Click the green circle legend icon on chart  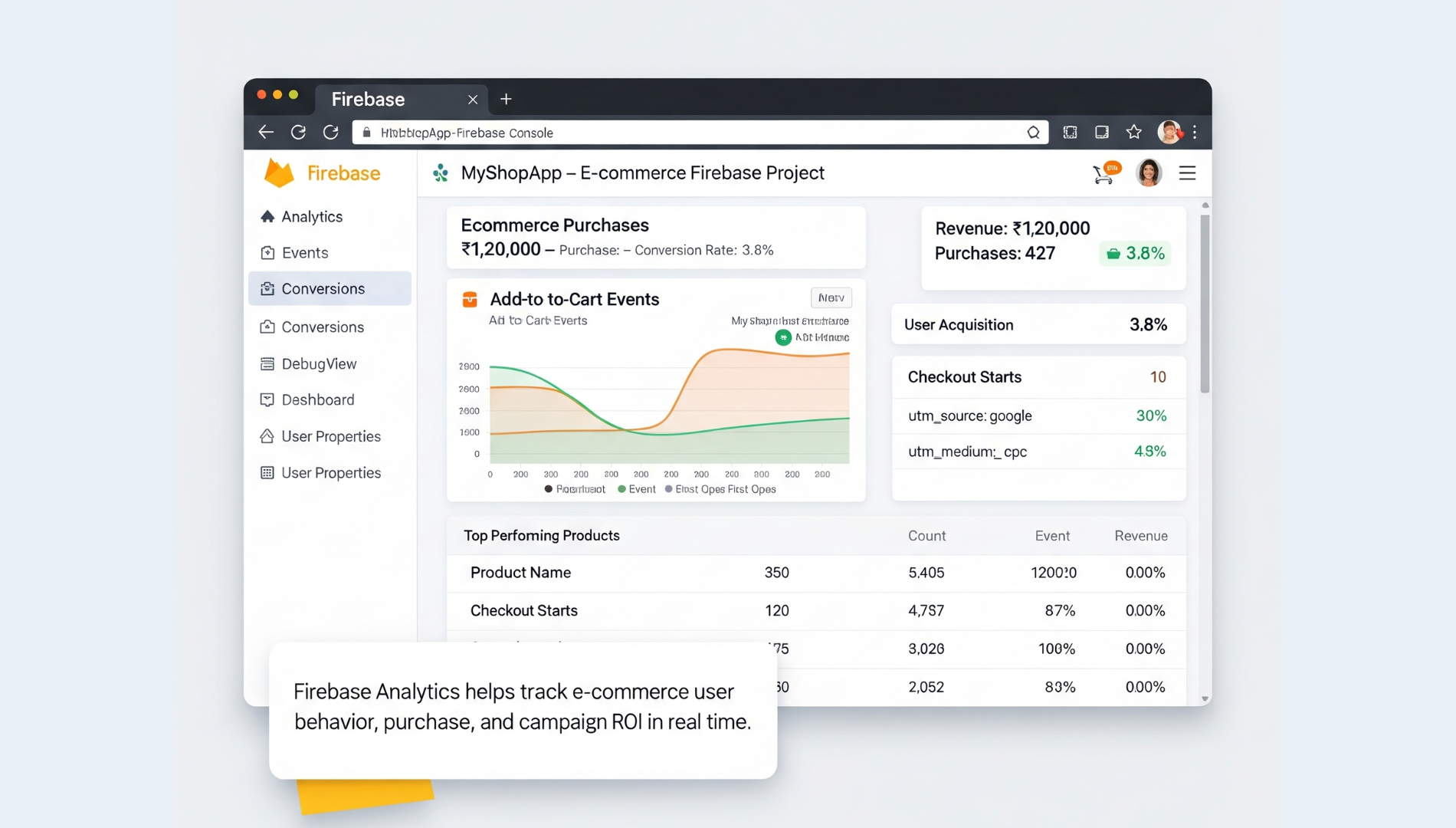click(782, 337)
